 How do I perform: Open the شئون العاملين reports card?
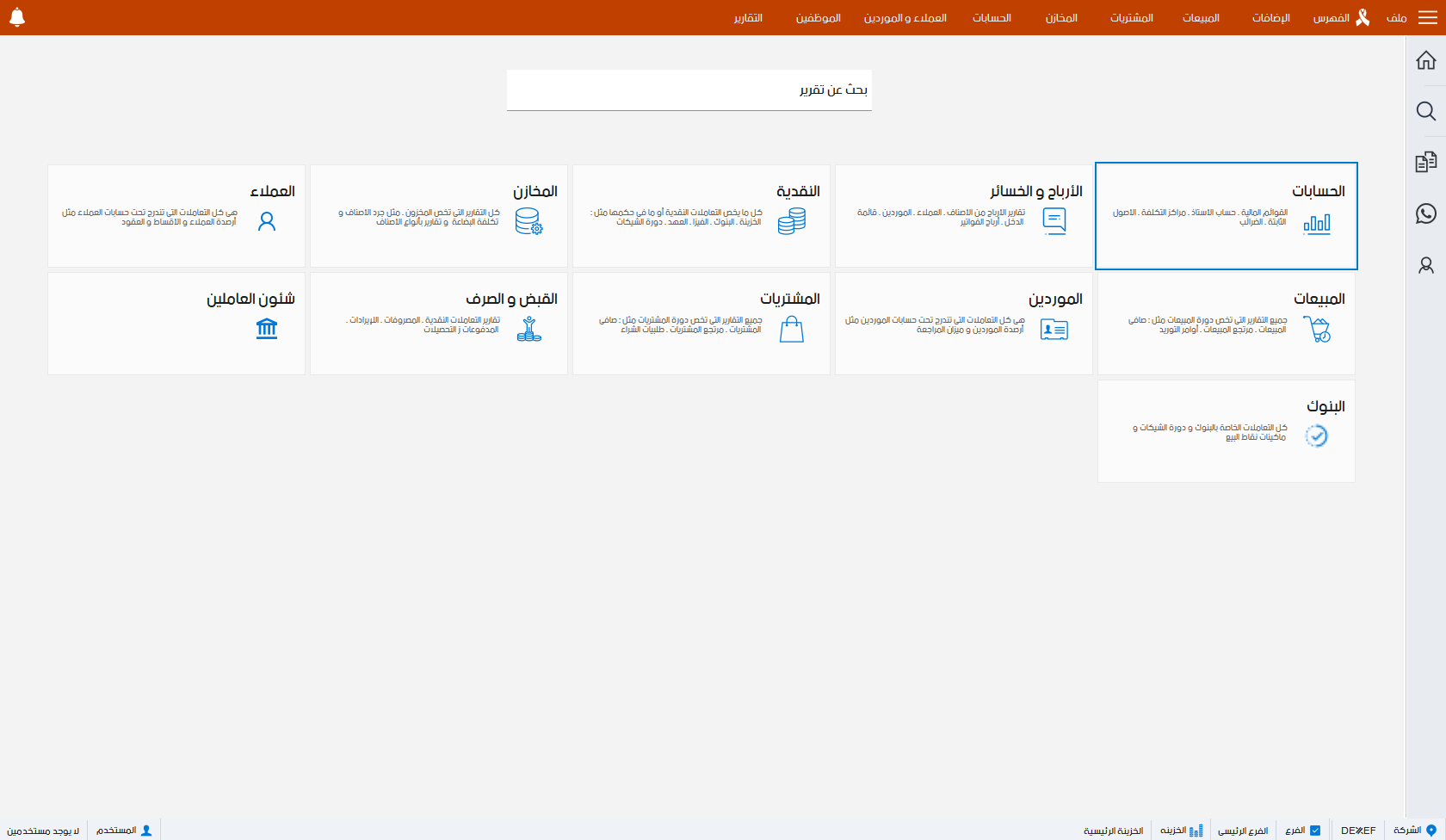[x=176, y=324]
